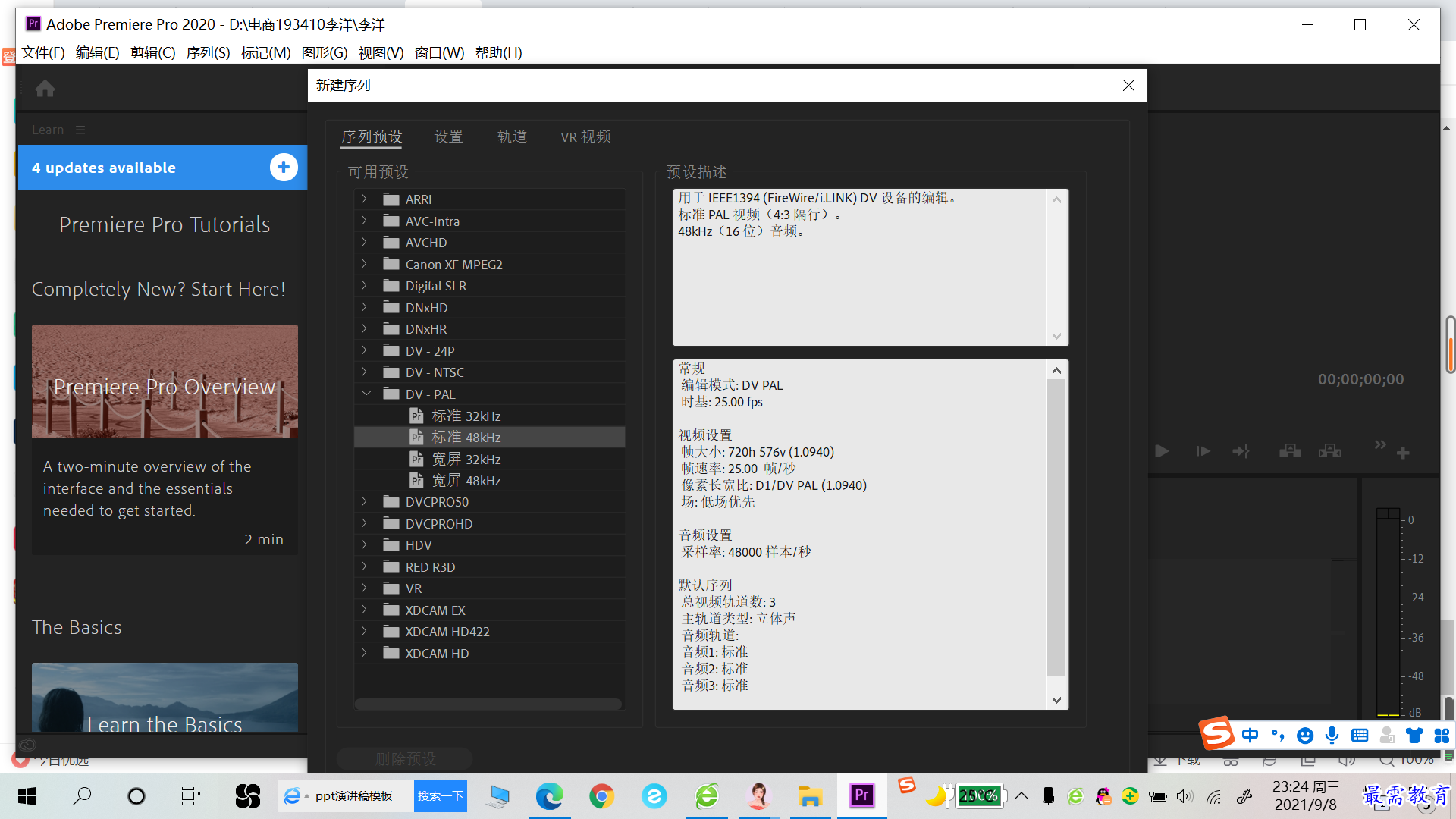The width and height of the screenshot is (1456, 819).
Task: Open the 窗口(W) menu
Action: click(439, 52)
